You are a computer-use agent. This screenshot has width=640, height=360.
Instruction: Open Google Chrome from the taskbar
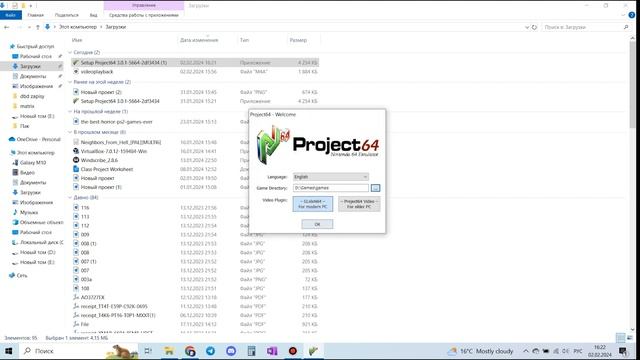[x=190, y=351]
